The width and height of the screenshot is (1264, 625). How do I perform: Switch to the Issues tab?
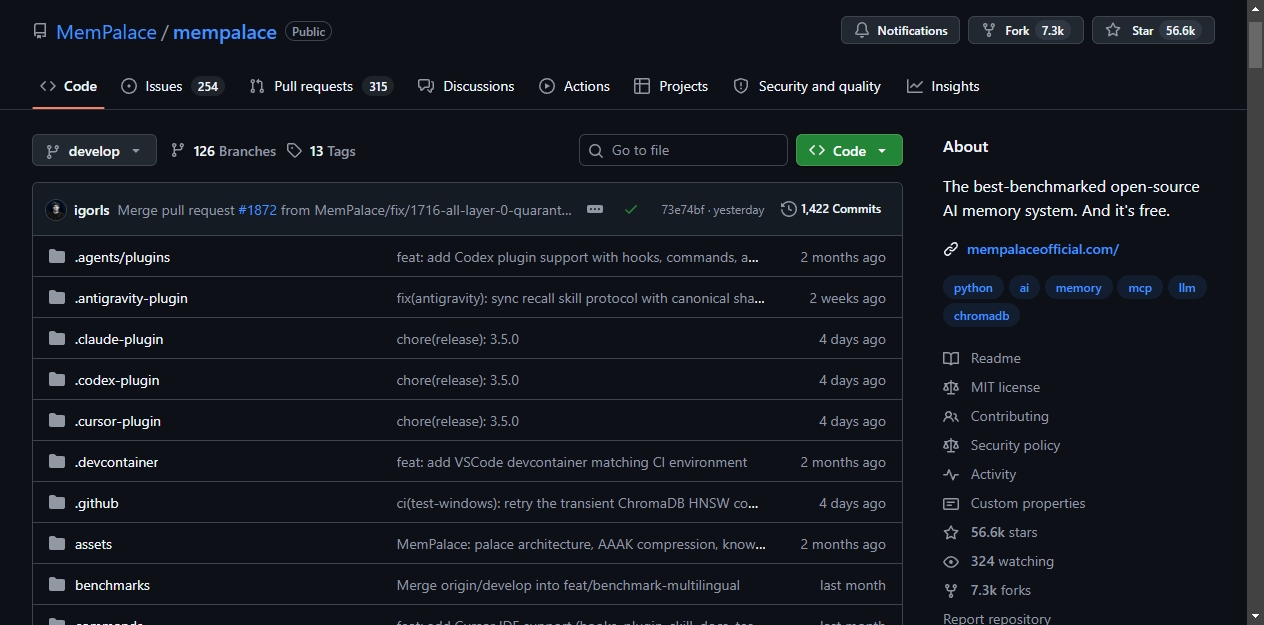coord(172,86)
